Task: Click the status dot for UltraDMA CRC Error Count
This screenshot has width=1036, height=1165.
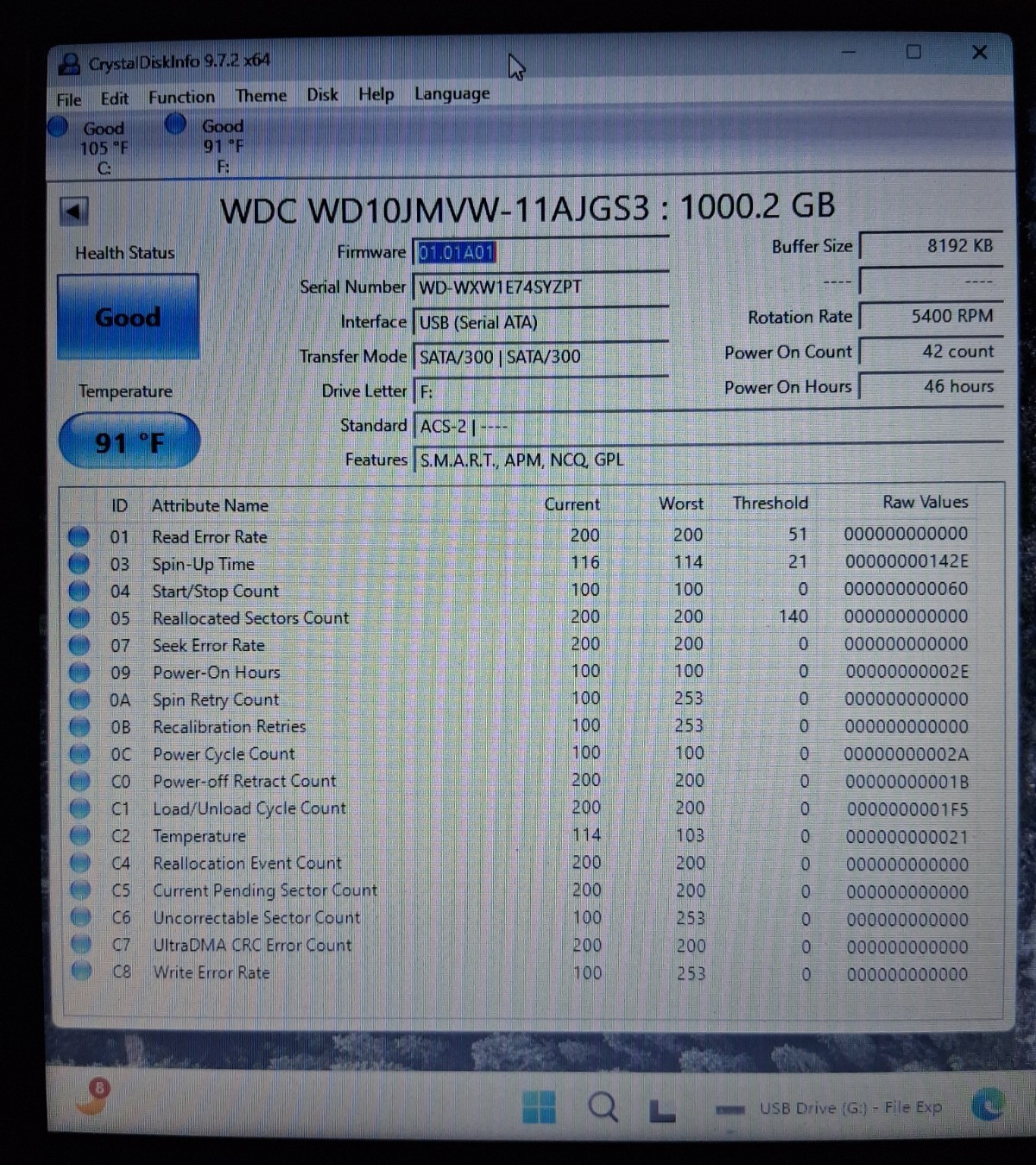Action: click(x=81, y=944)
